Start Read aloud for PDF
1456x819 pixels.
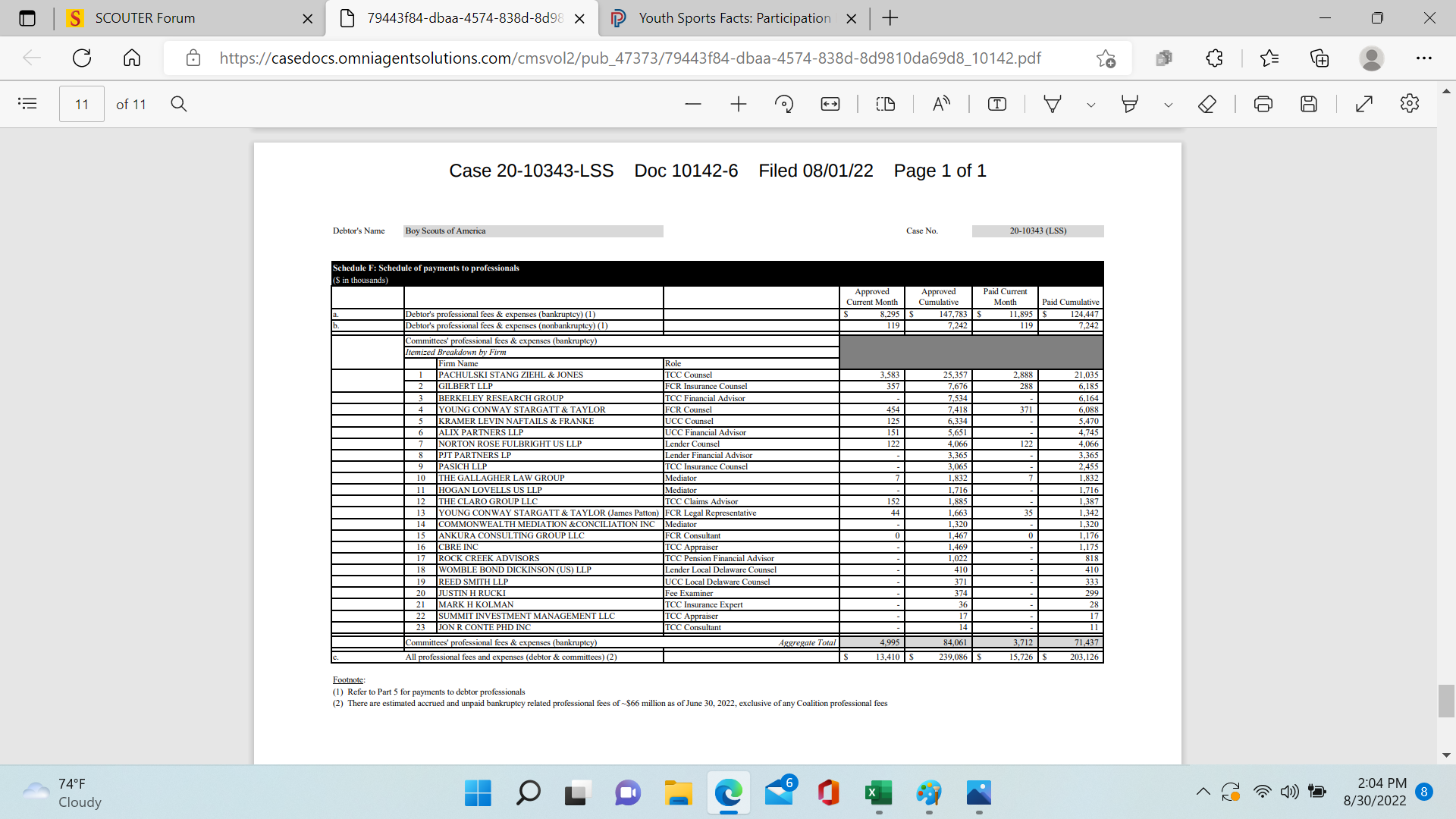point(941,104)
